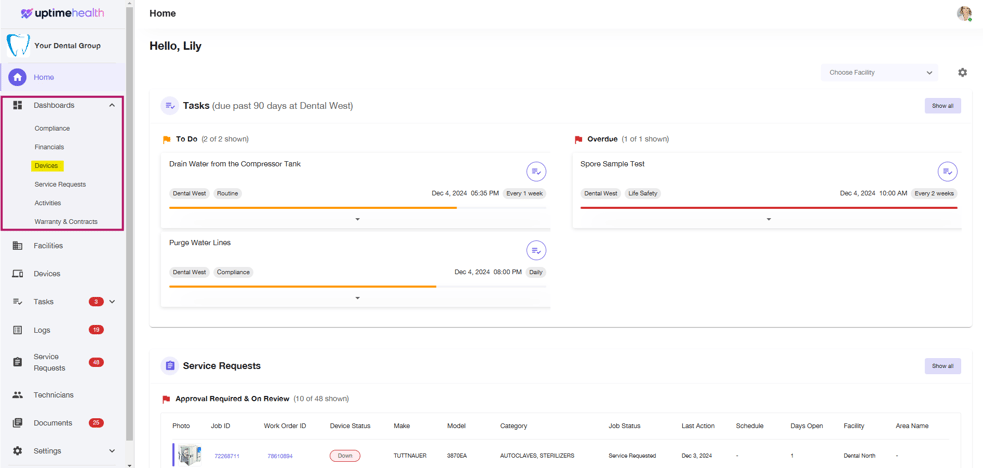Screen dimensions: 983x468
Task: Expand the Spore Sample Test details arrow
Action: [768, 219]
